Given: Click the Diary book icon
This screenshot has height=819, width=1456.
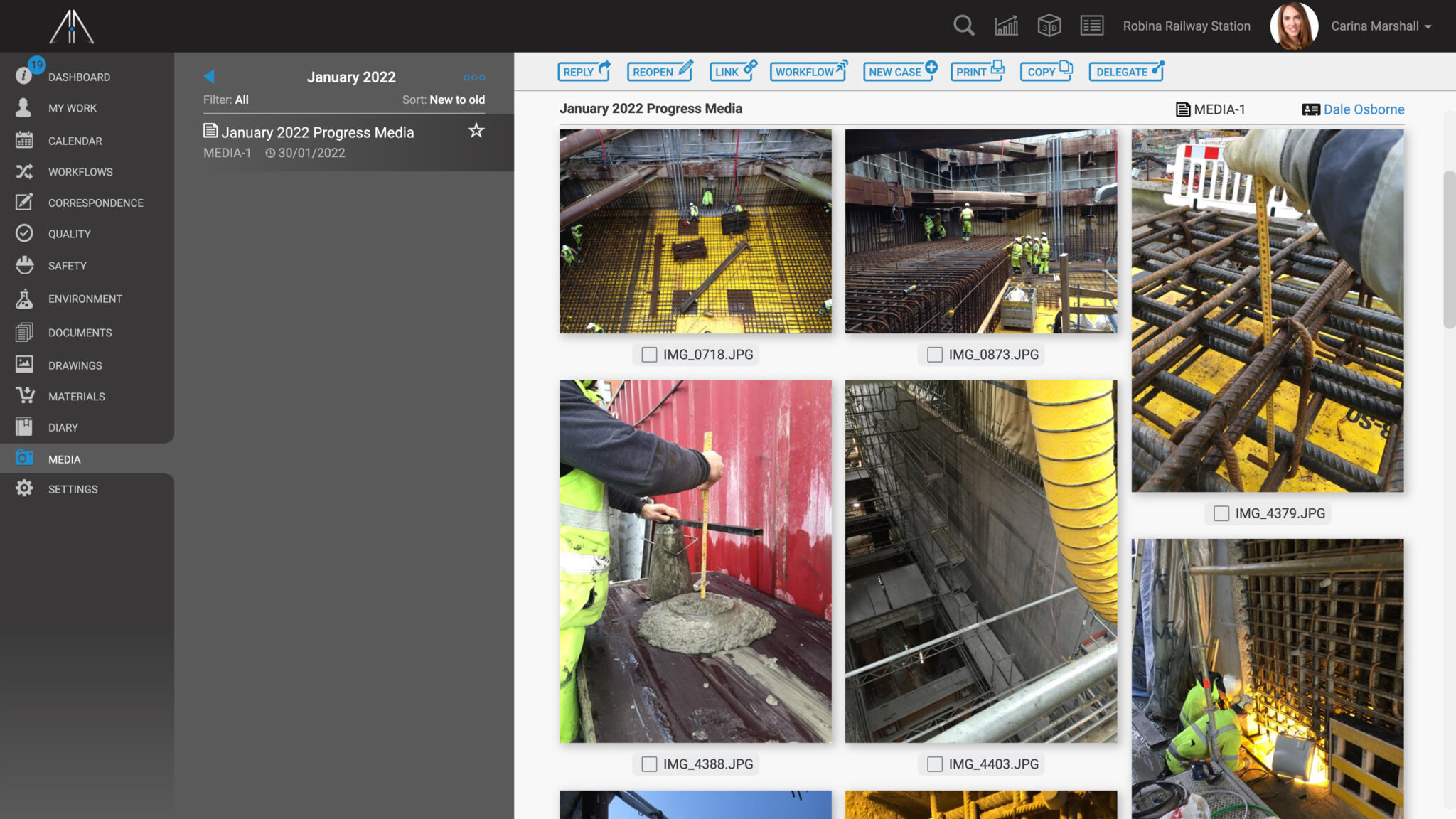Looking at the screenshot, I should (24, 427).
